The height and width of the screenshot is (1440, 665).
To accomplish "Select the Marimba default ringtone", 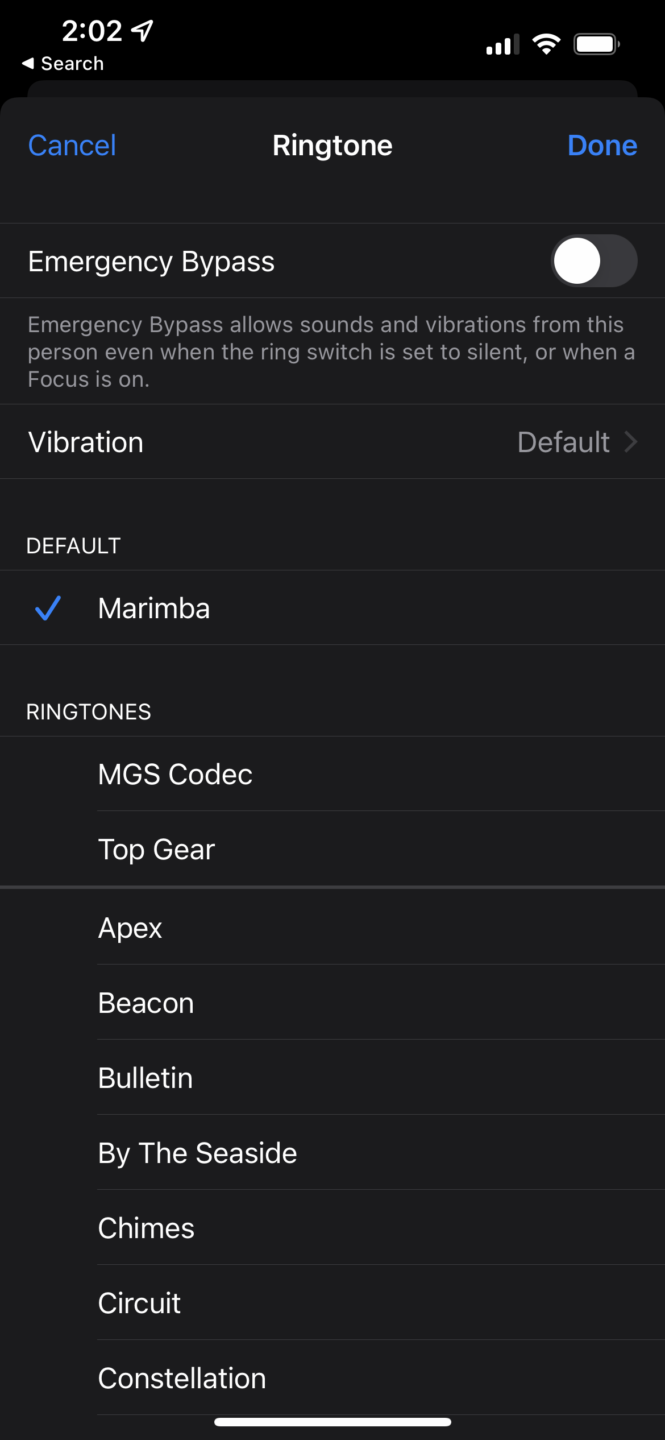I will [x=153, y=608].
